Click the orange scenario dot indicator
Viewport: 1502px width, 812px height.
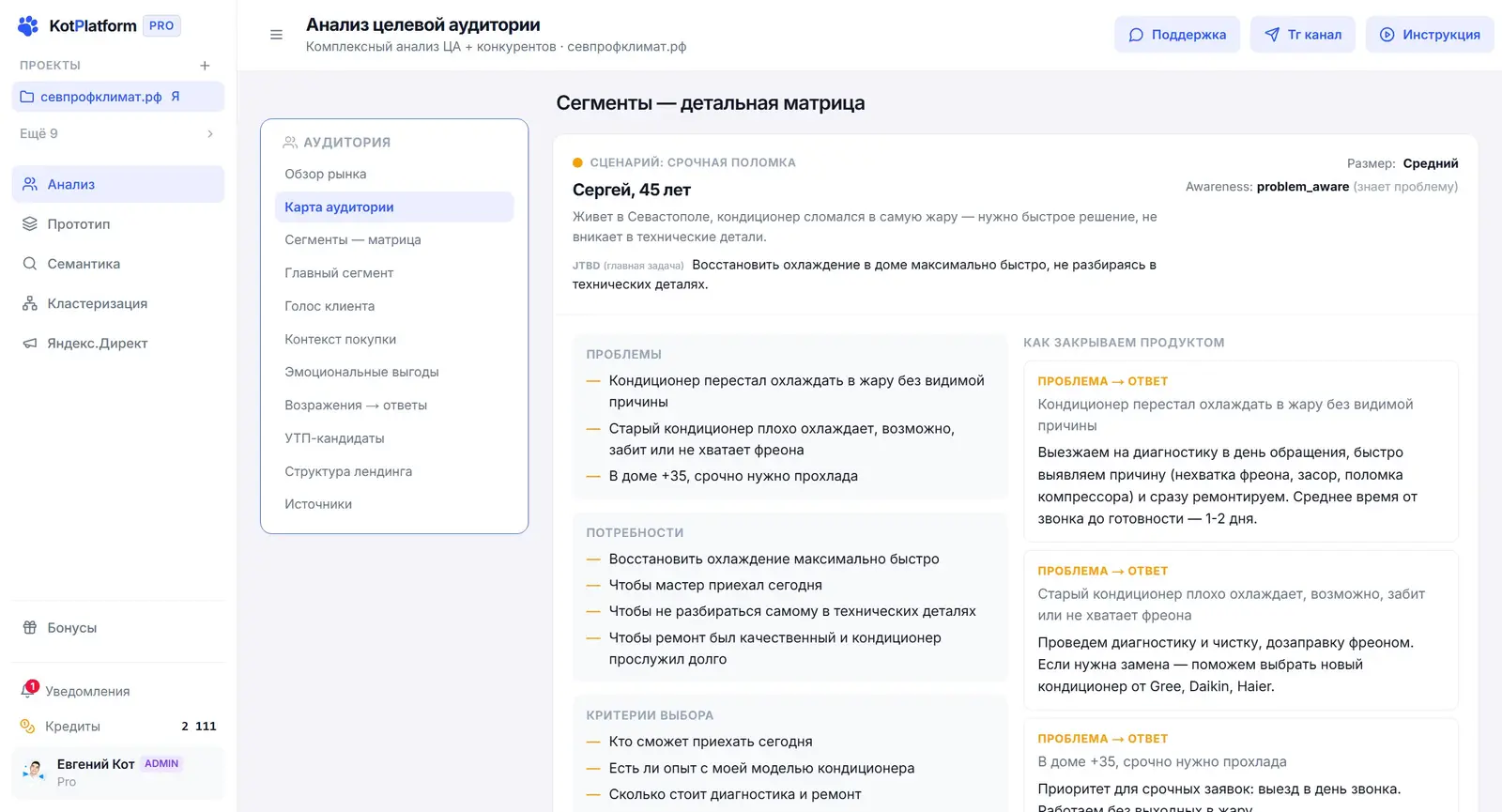coord(577,162)
